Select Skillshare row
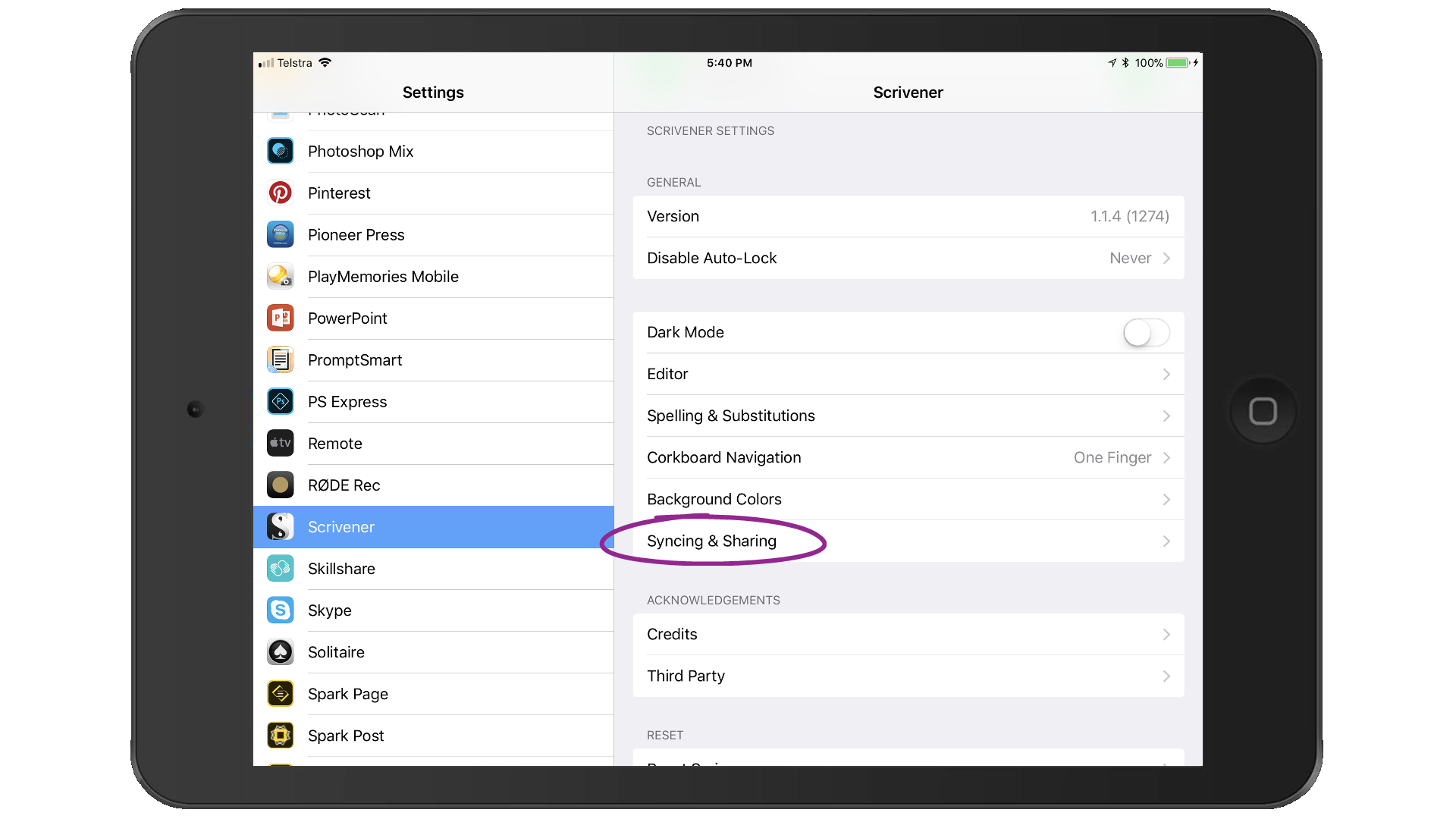This screenshot has height=819, width=1456. pos(433,569)
